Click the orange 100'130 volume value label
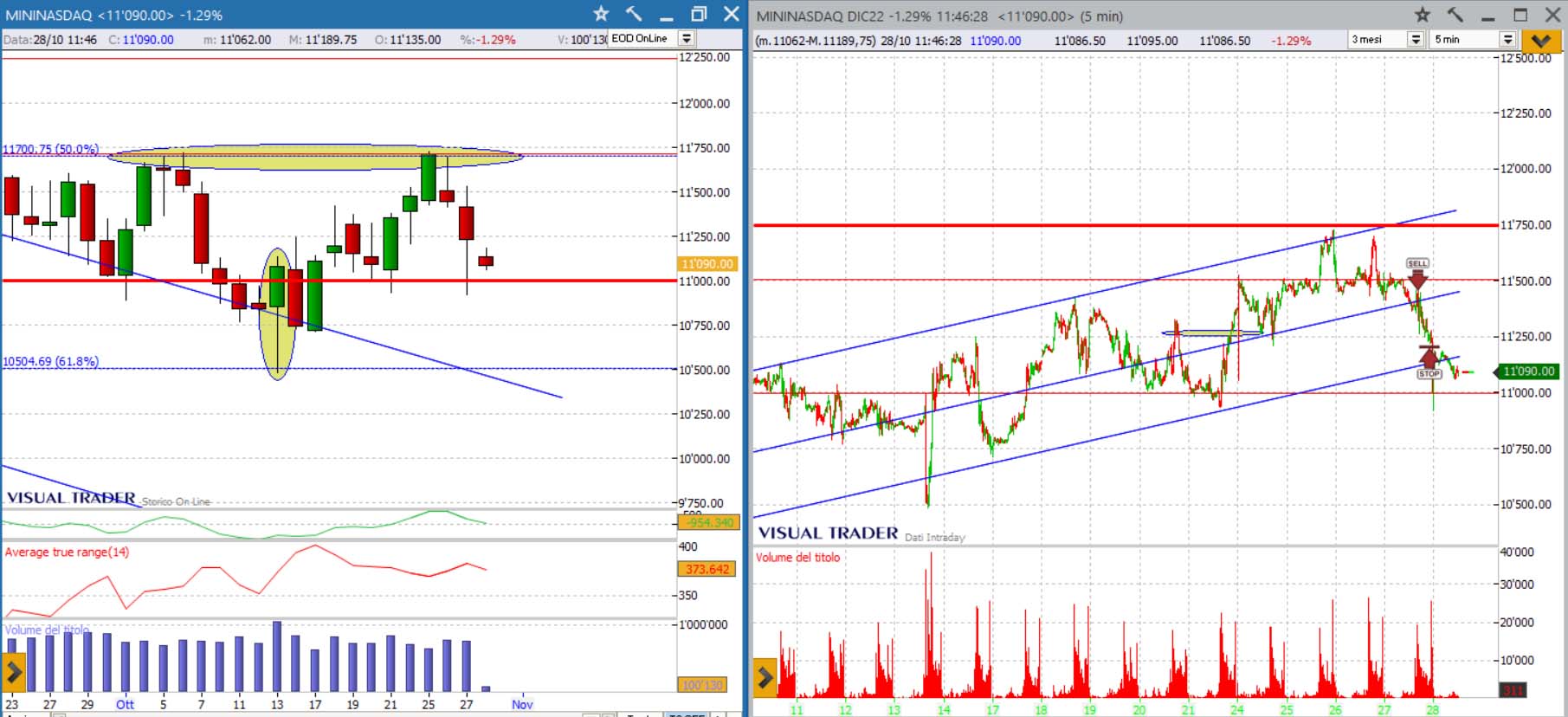 (x=702, y=685)
